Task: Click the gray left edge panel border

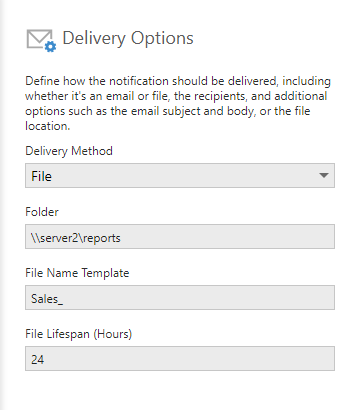Action: pos(3,205)
